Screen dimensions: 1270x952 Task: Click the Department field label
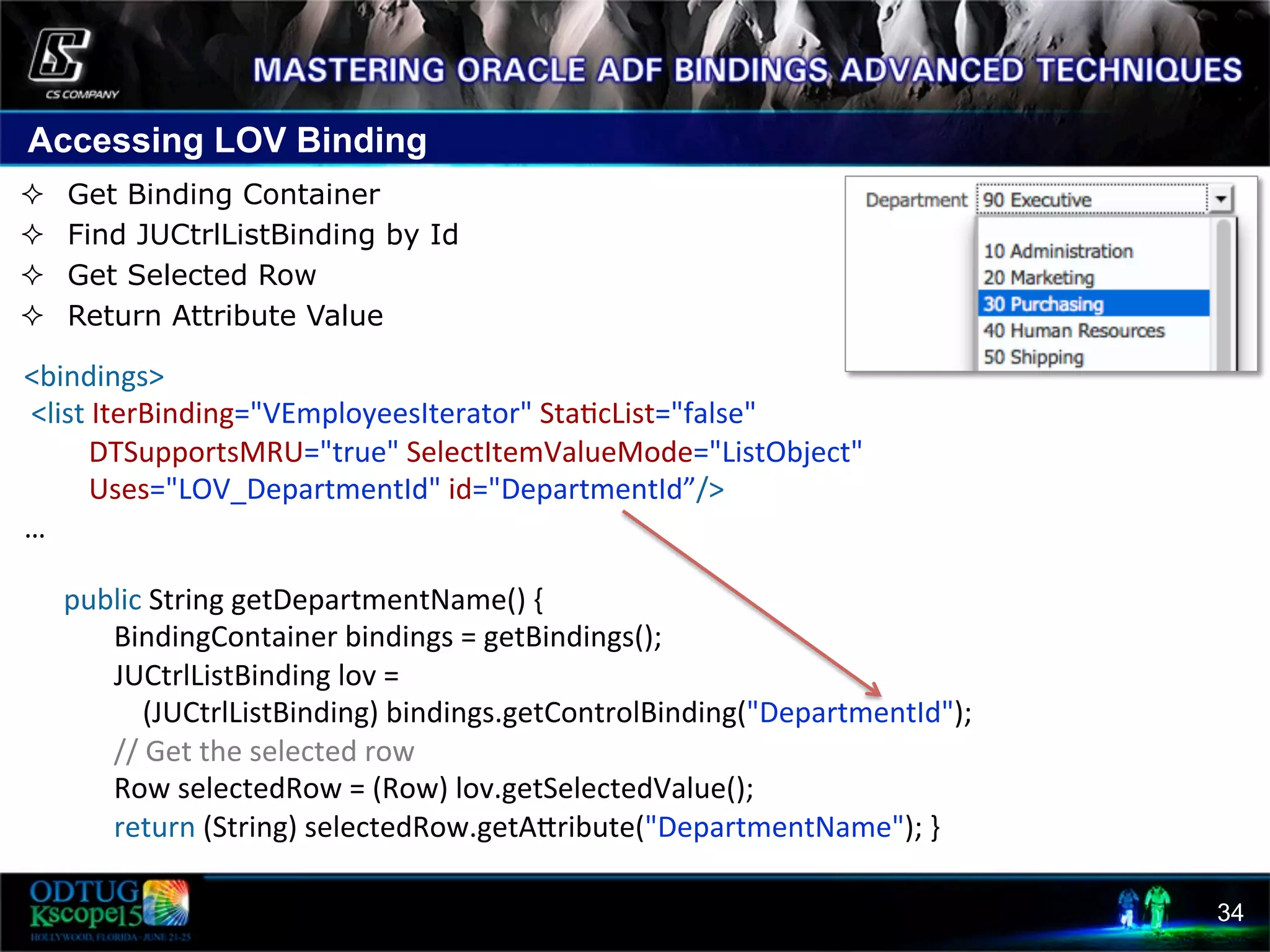[x=916, y=200]
